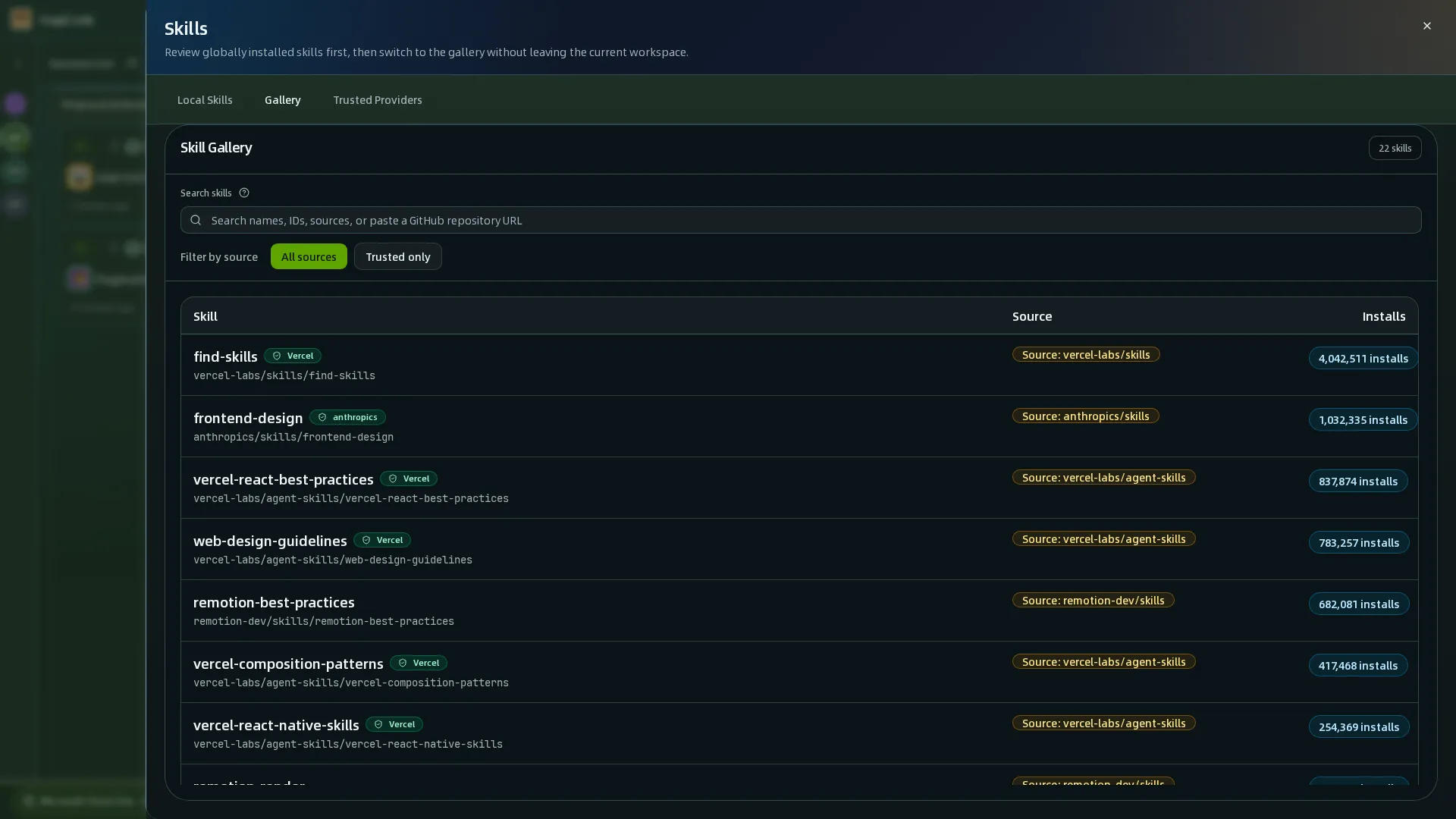Click the Vercel badge beside vercel-composition-patterns

point(419,663)
